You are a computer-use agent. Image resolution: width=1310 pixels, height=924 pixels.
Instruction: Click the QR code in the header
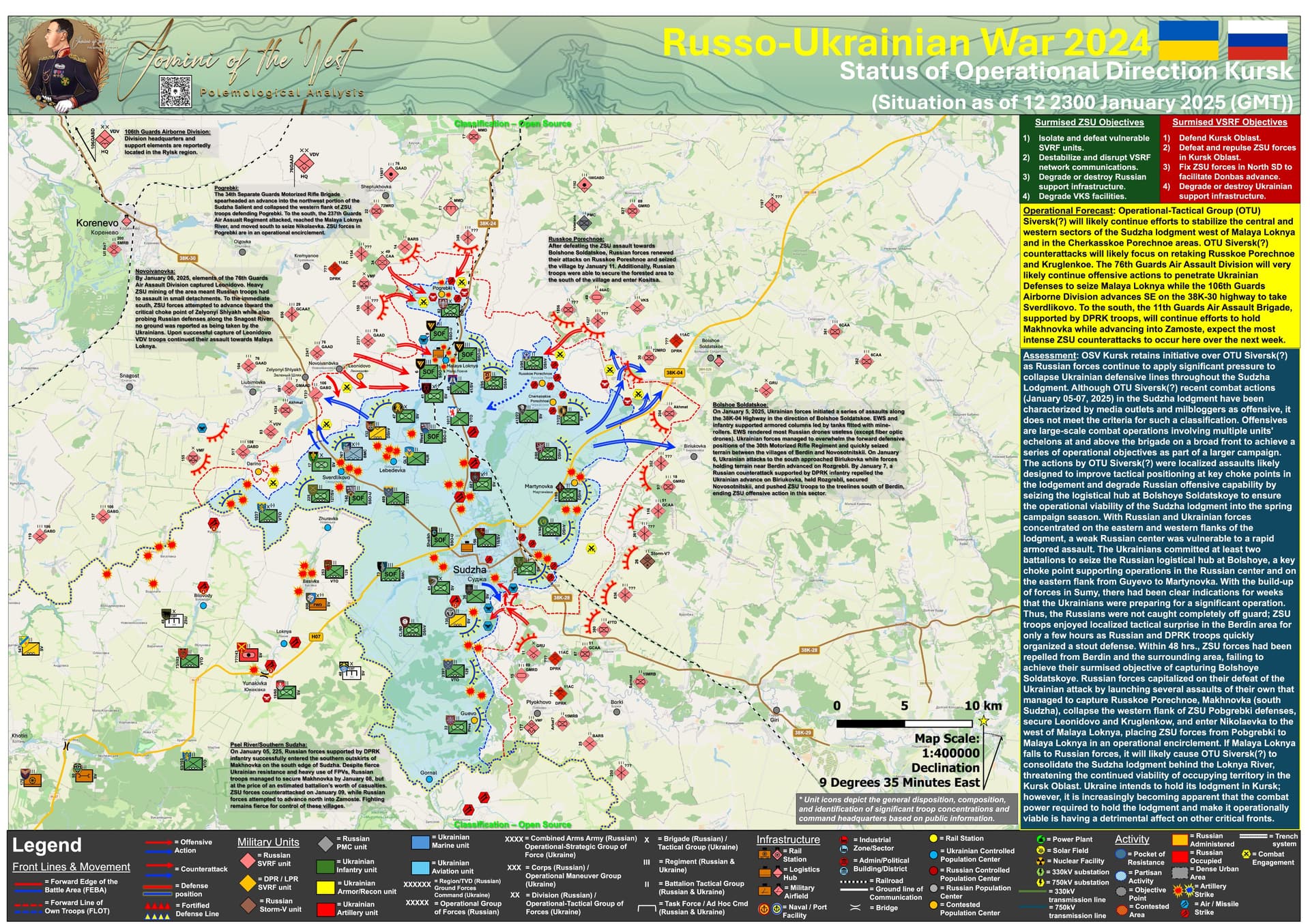click(175, 91)
